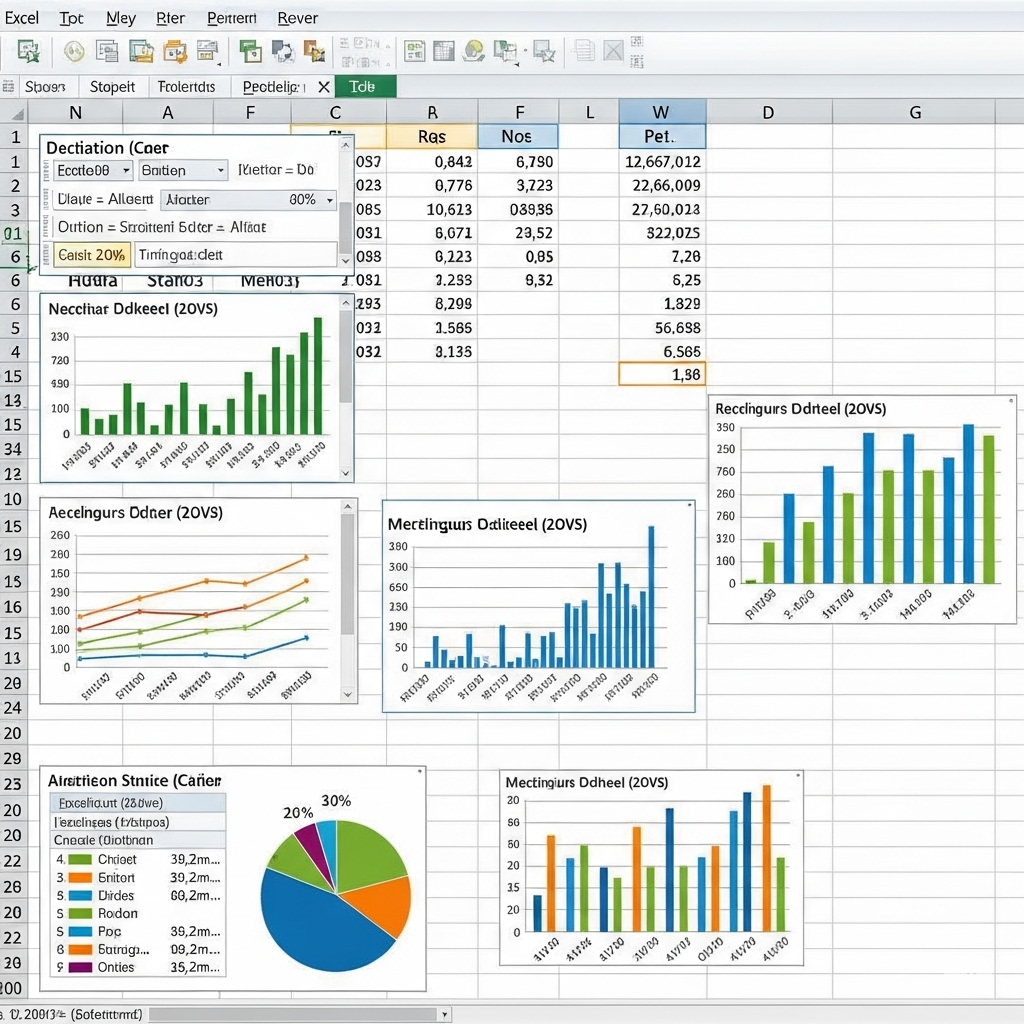Click the globe toolbar icon
The width and height of the screenshot is (1024, 1024).
click(x=474, y=51)
